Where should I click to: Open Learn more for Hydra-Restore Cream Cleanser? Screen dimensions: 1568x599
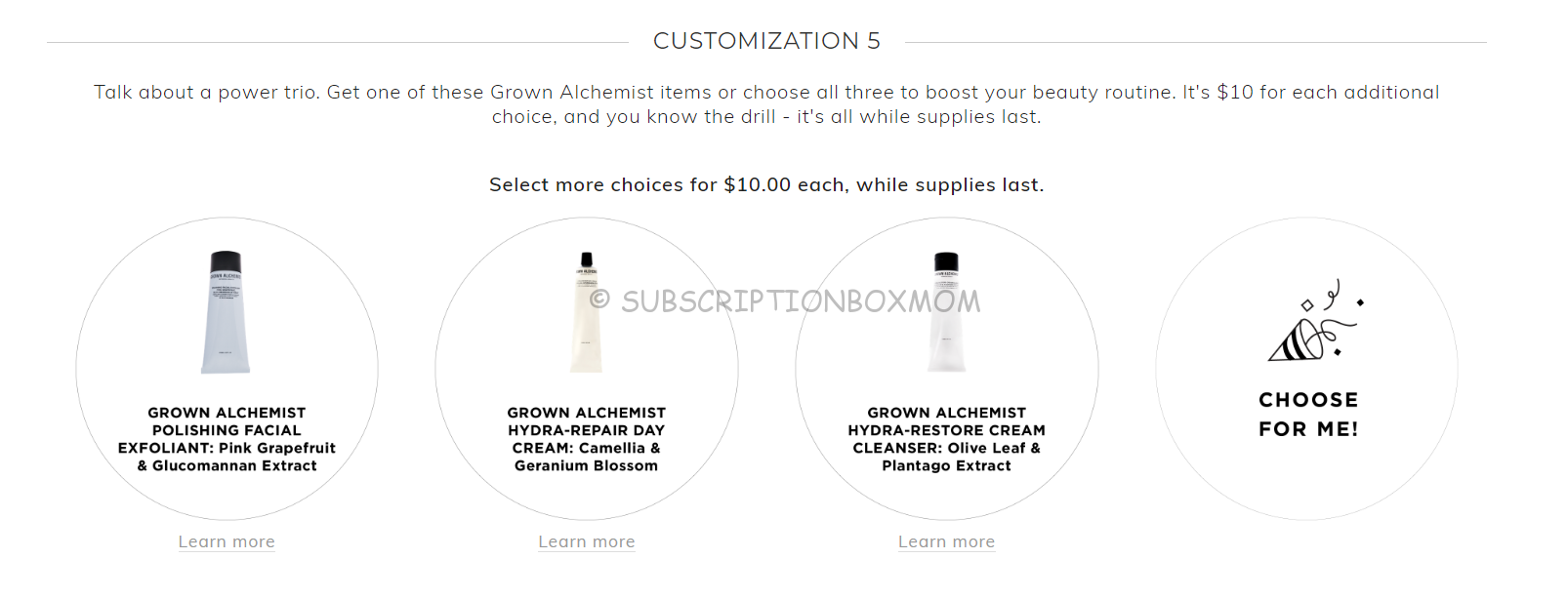click(x=946, y=542)
